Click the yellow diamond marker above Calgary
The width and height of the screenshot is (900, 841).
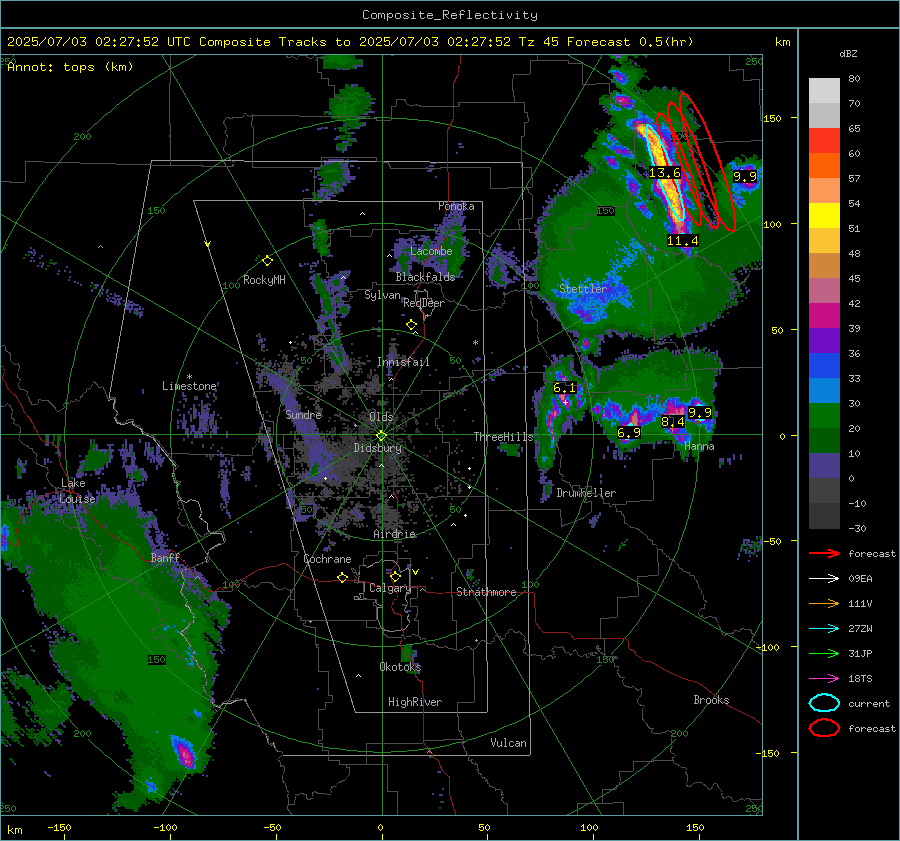click(395, 576)
